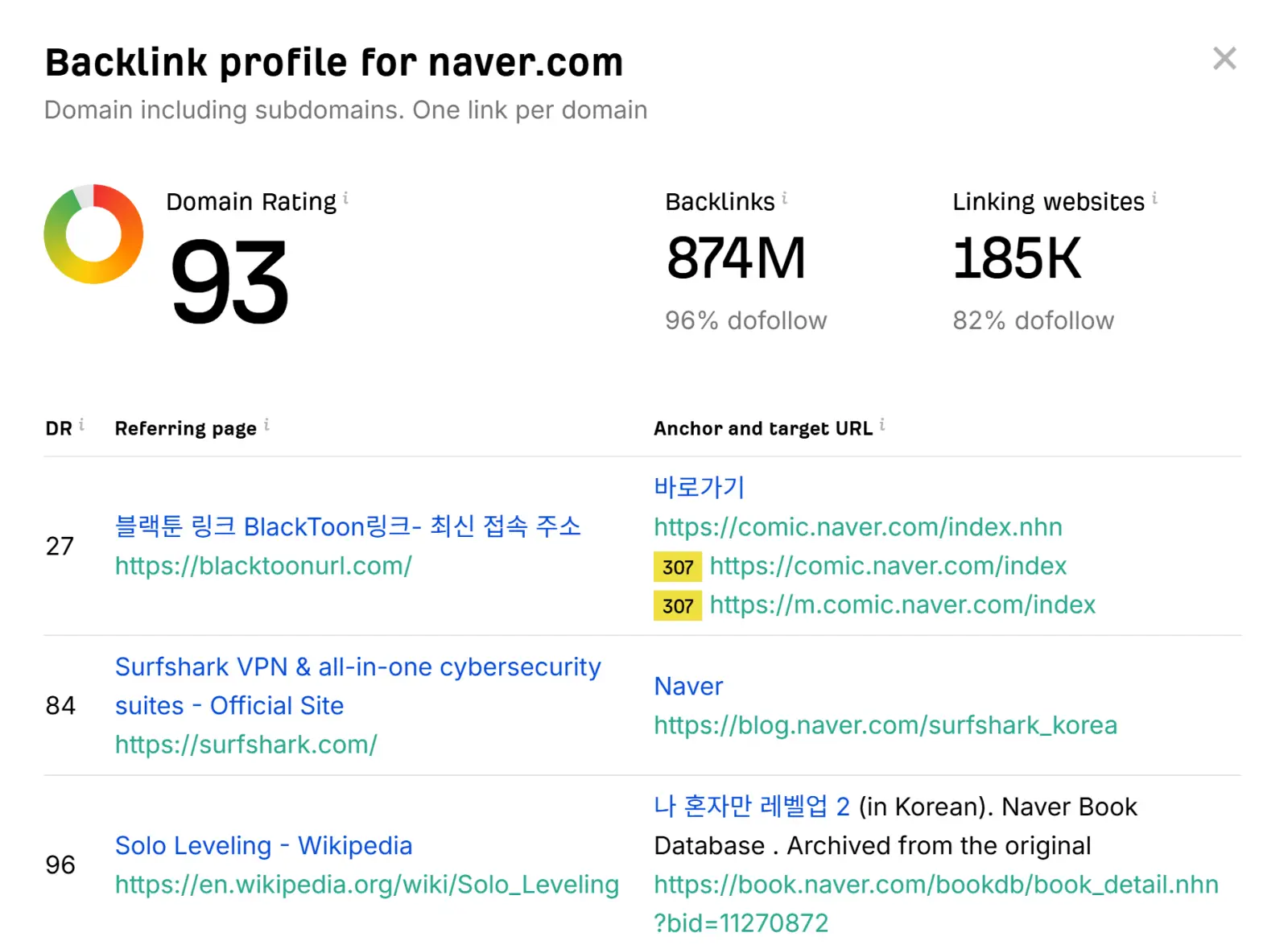1288x945 pixels.
Task: Select the DR value 96
Action: (x=60, y=865)
